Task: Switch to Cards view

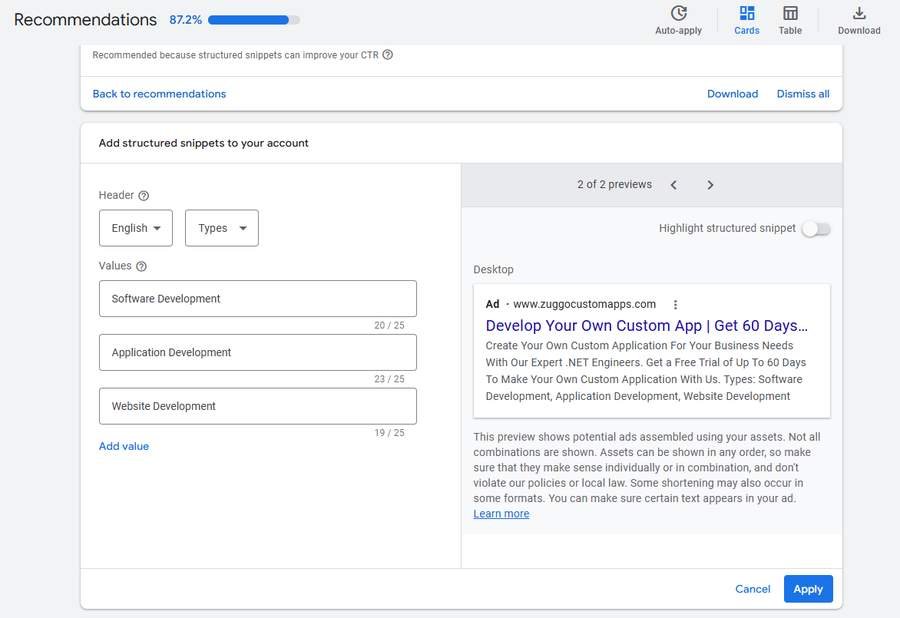Action: 746,20
